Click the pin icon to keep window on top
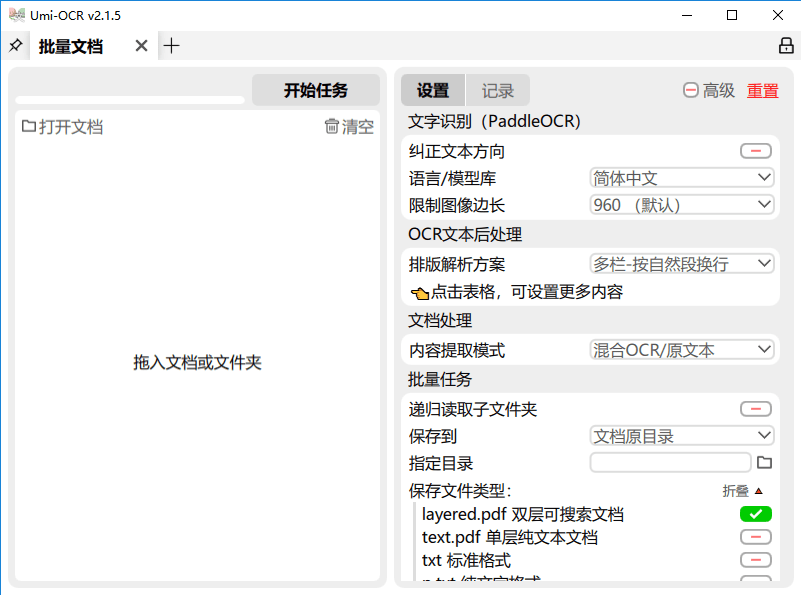Viewport: 801px width, 595px height. point(15,45)
